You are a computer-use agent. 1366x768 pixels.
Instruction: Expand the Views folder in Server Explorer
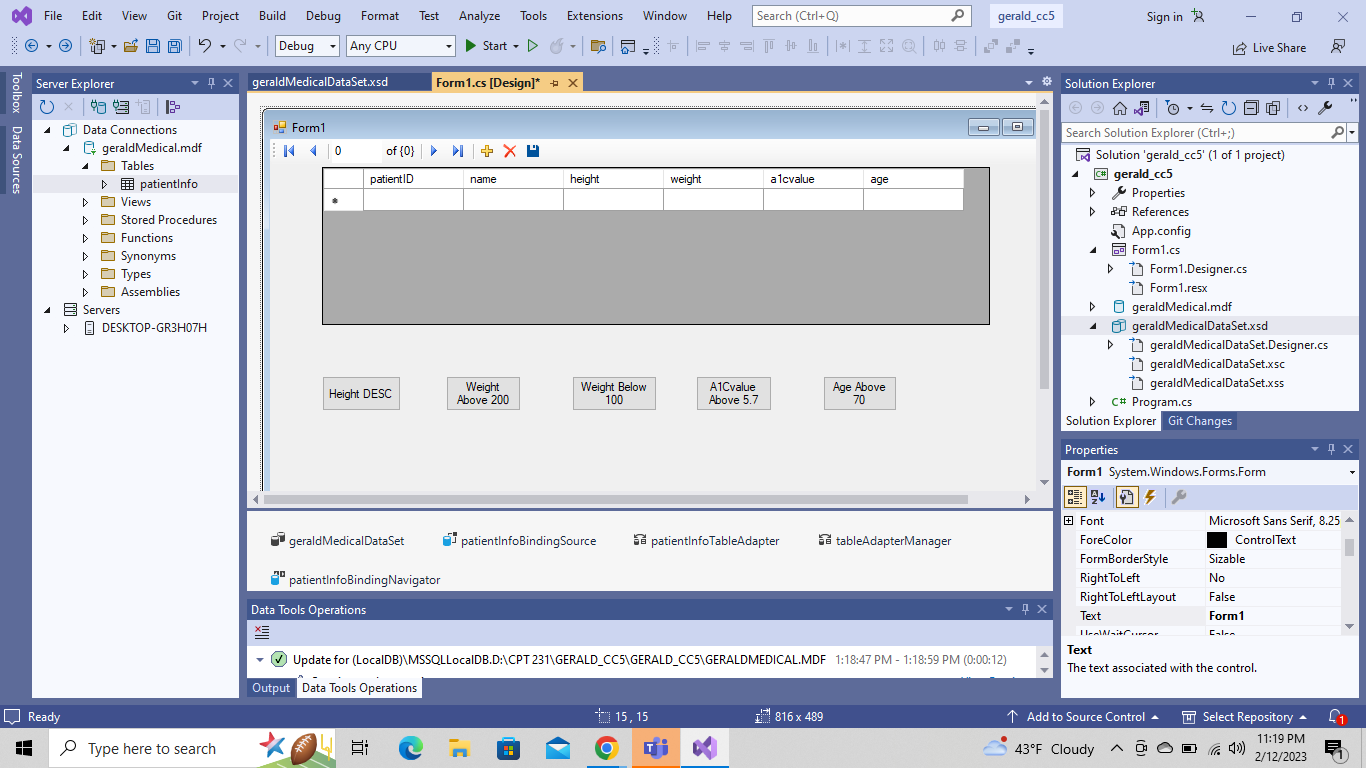(85, 201)
